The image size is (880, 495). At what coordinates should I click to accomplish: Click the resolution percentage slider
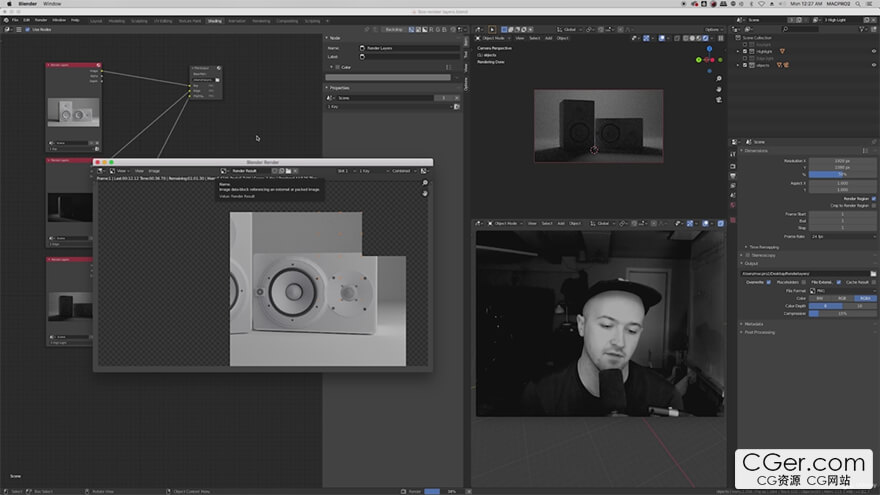pyautogui.click(x=842, y=174)
